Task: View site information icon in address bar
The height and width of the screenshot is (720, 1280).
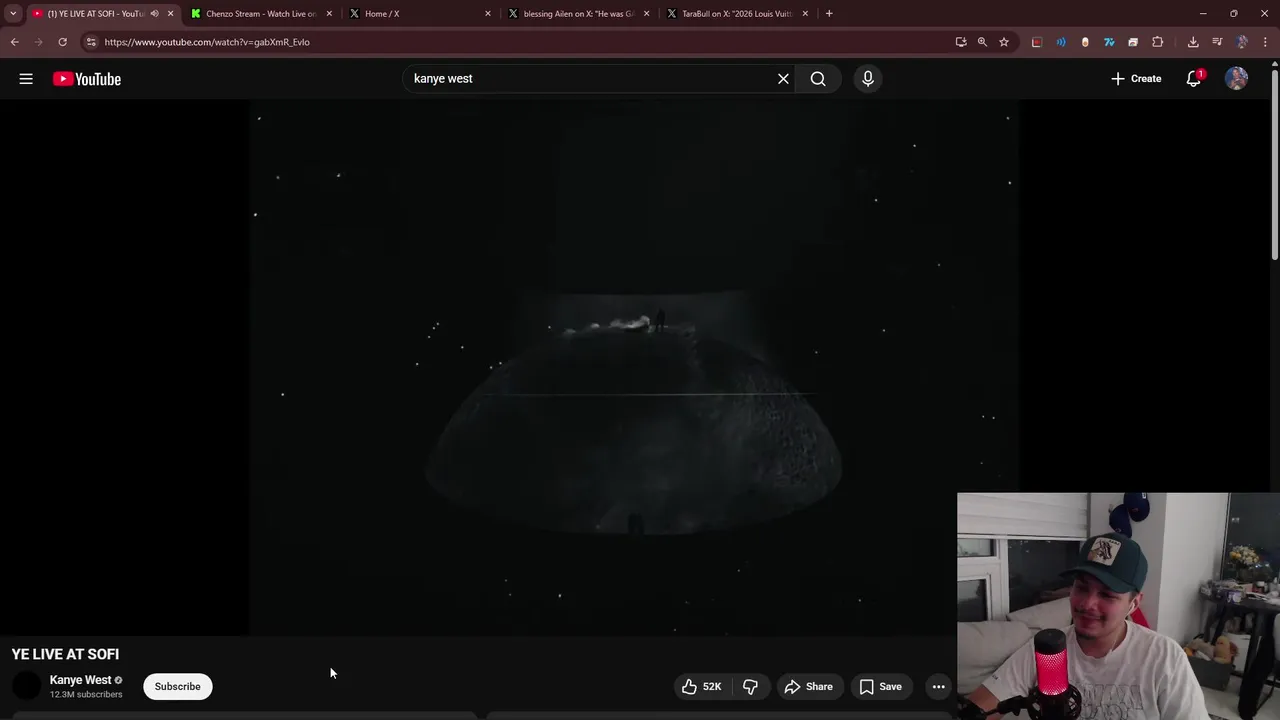Action: [91, 42]
